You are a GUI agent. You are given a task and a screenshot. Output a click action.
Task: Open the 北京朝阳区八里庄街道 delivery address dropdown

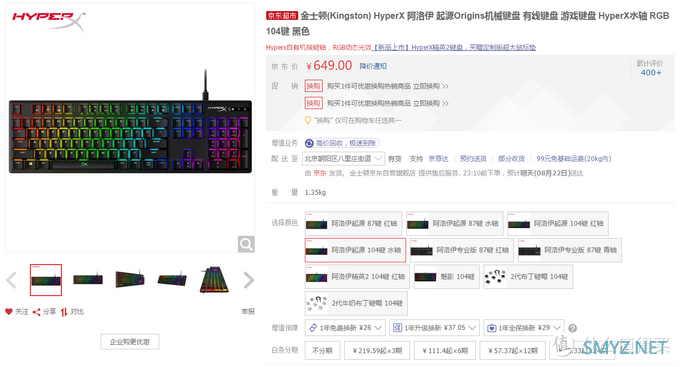coord(343,159)
